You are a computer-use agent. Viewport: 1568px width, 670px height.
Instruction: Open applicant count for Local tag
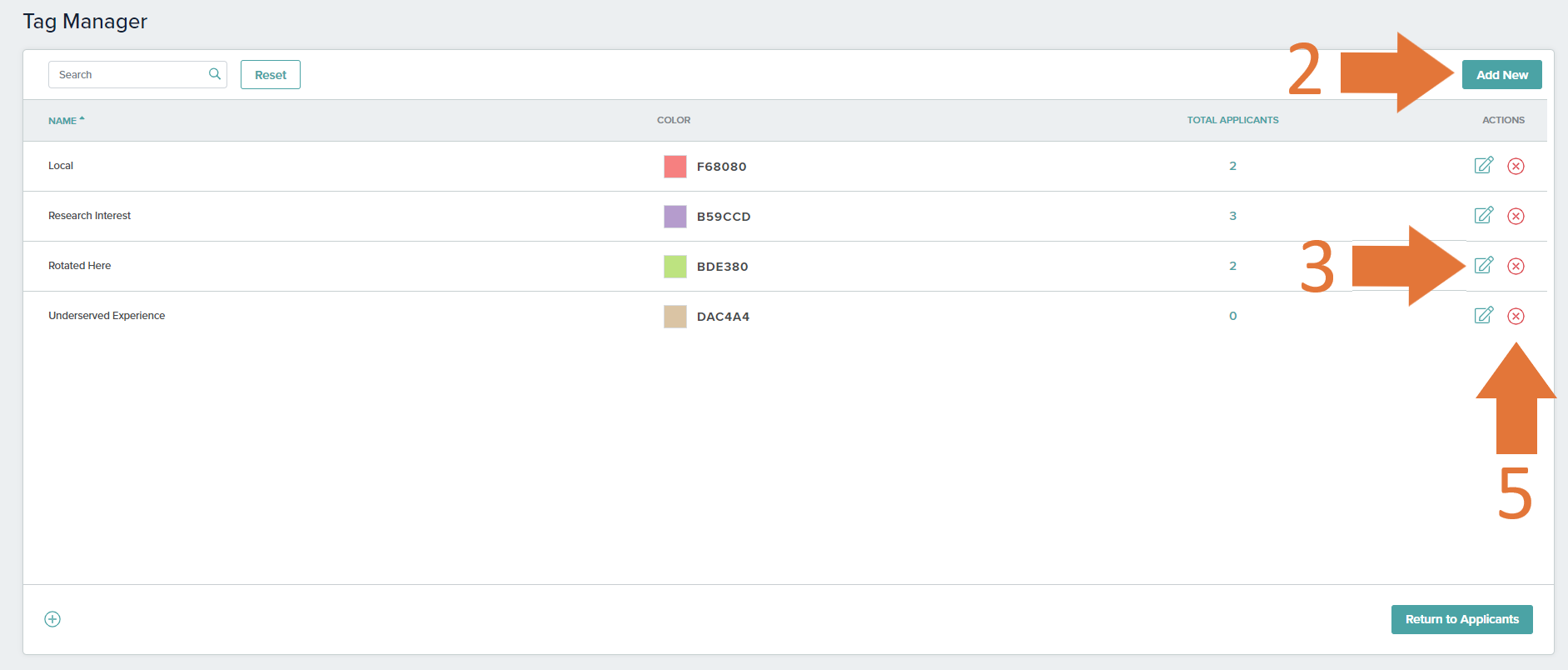pyautogui.click(x=1233, y=166)
